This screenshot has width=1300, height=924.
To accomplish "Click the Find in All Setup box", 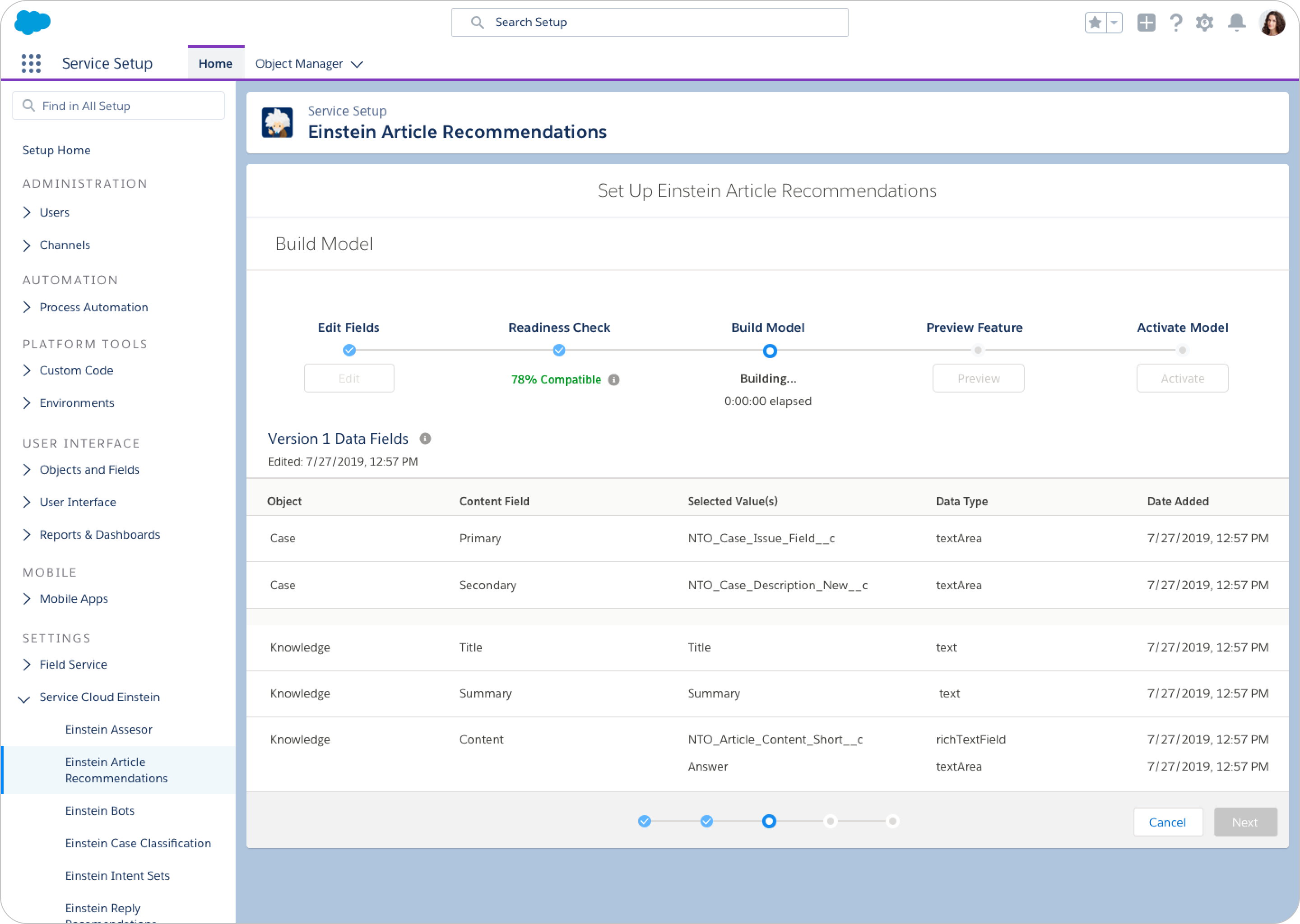I will [x=118, y=106].
